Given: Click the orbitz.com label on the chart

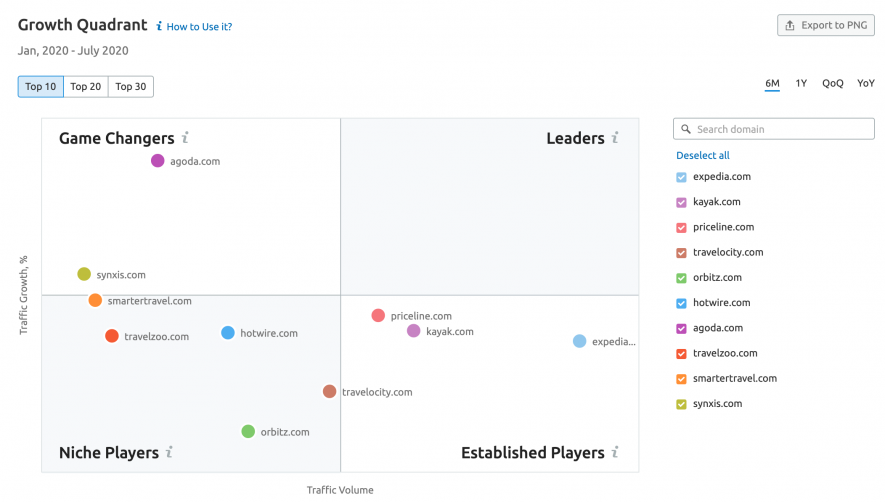Looking at the screenshot, I should [285, 432].
